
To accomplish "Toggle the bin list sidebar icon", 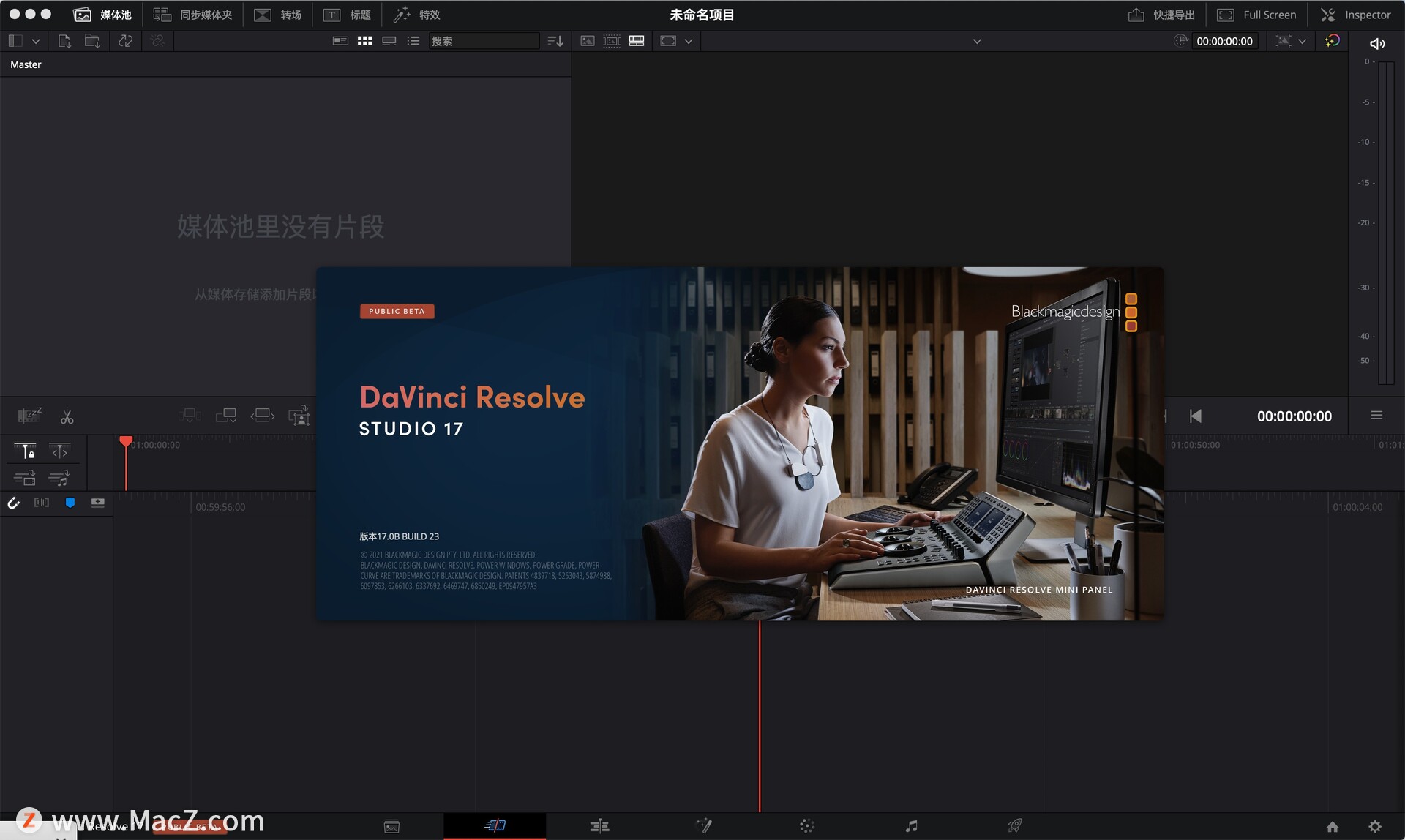I will click(15, 41).
